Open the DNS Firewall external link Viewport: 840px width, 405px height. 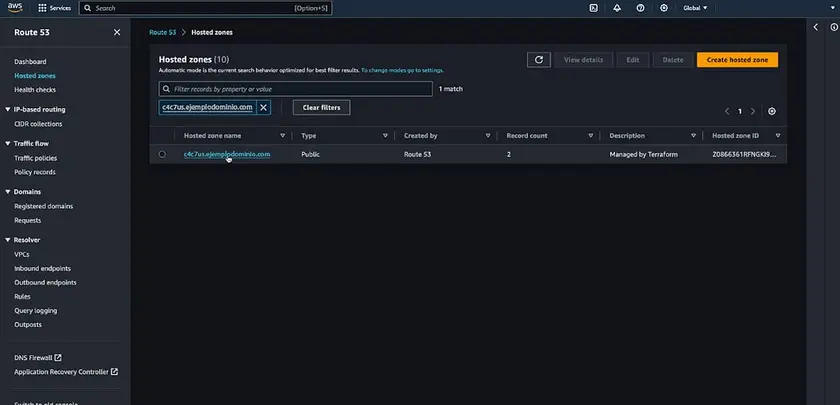38,357
